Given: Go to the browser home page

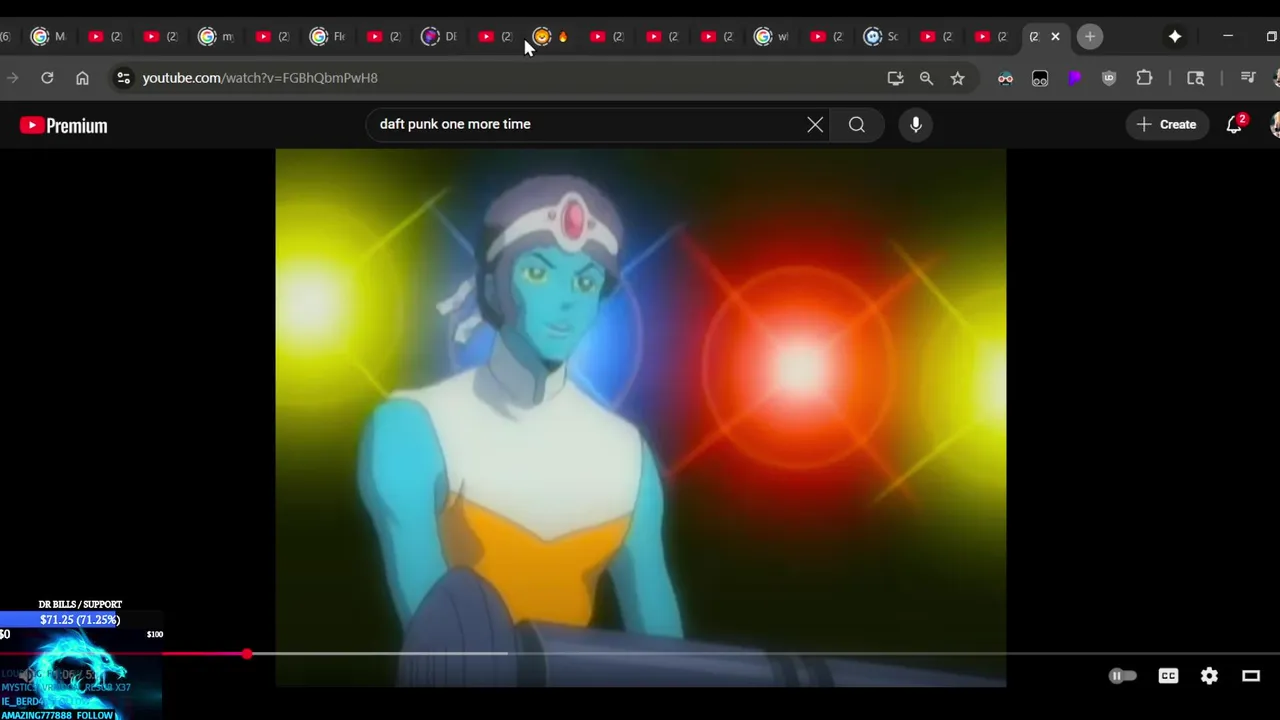Looking at the screenshot, I should click(x=82, y=78).
